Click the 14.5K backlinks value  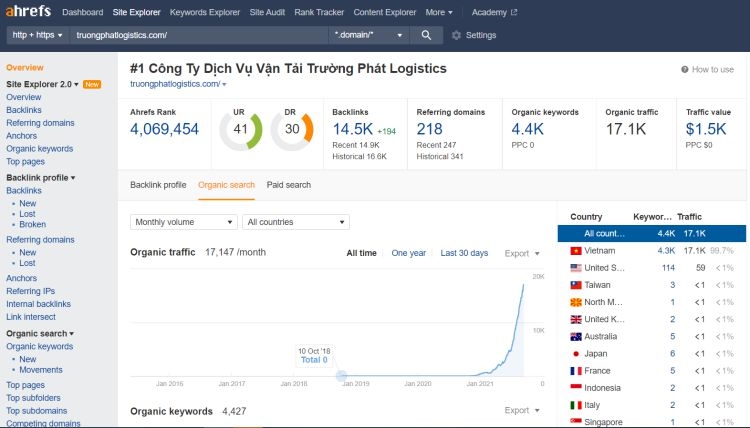coord(353,129)
